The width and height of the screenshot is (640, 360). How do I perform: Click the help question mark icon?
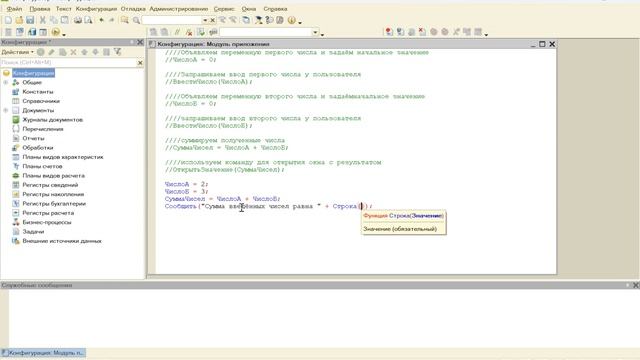point(269,20)
